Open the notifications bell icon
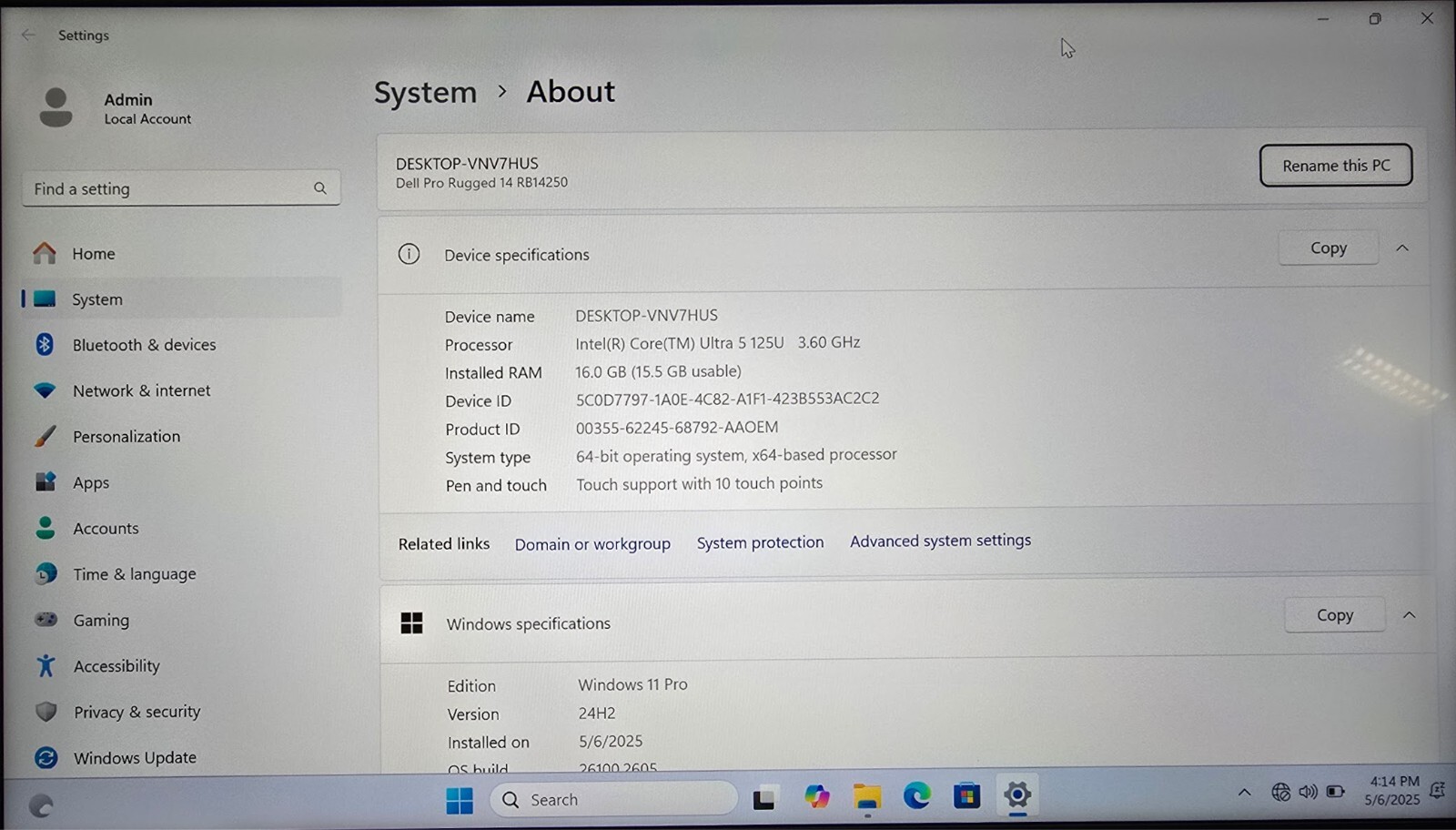Viewport: 1456px width, 830px height. click(1438, 790)
